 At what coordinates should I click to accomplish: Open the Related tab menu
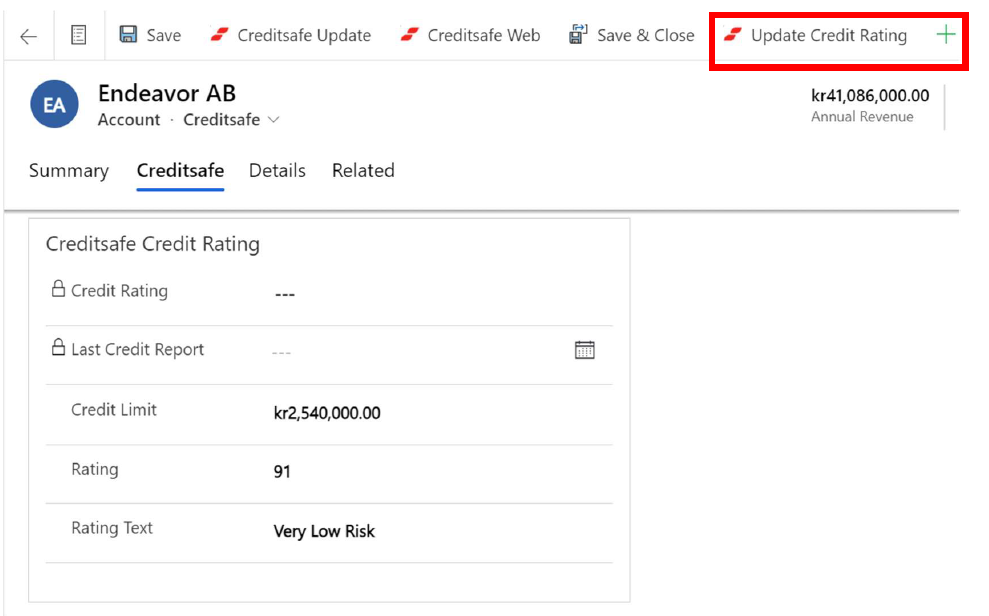pos(363,171)
